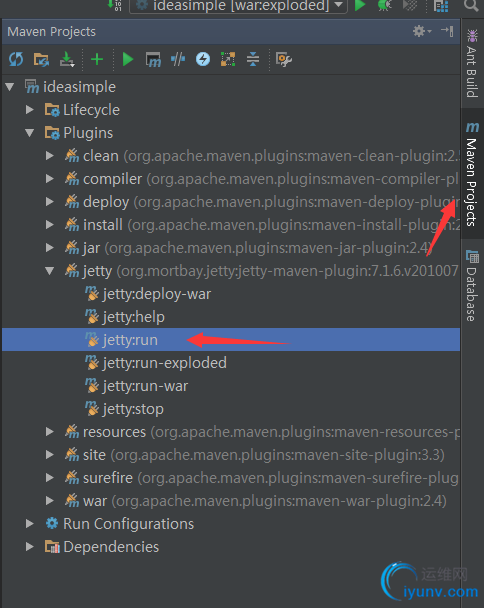Viewport: 484px width, 608px height.
Task: Open the Database side tab
Action: click(x=472, y=285)
